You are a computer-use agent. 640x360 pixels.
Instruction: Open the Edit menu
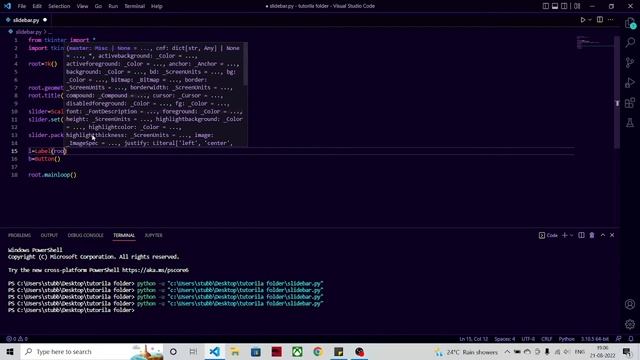tap(37, 6)
